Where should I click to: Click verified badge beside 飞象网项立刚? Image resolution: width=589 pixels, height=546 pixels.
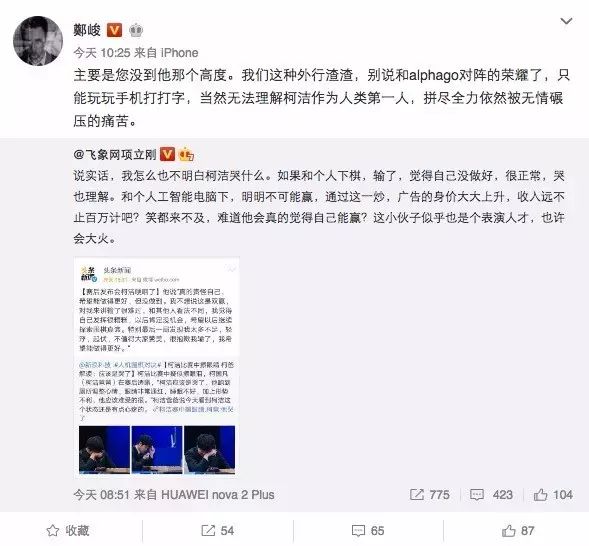click(168, 154)
